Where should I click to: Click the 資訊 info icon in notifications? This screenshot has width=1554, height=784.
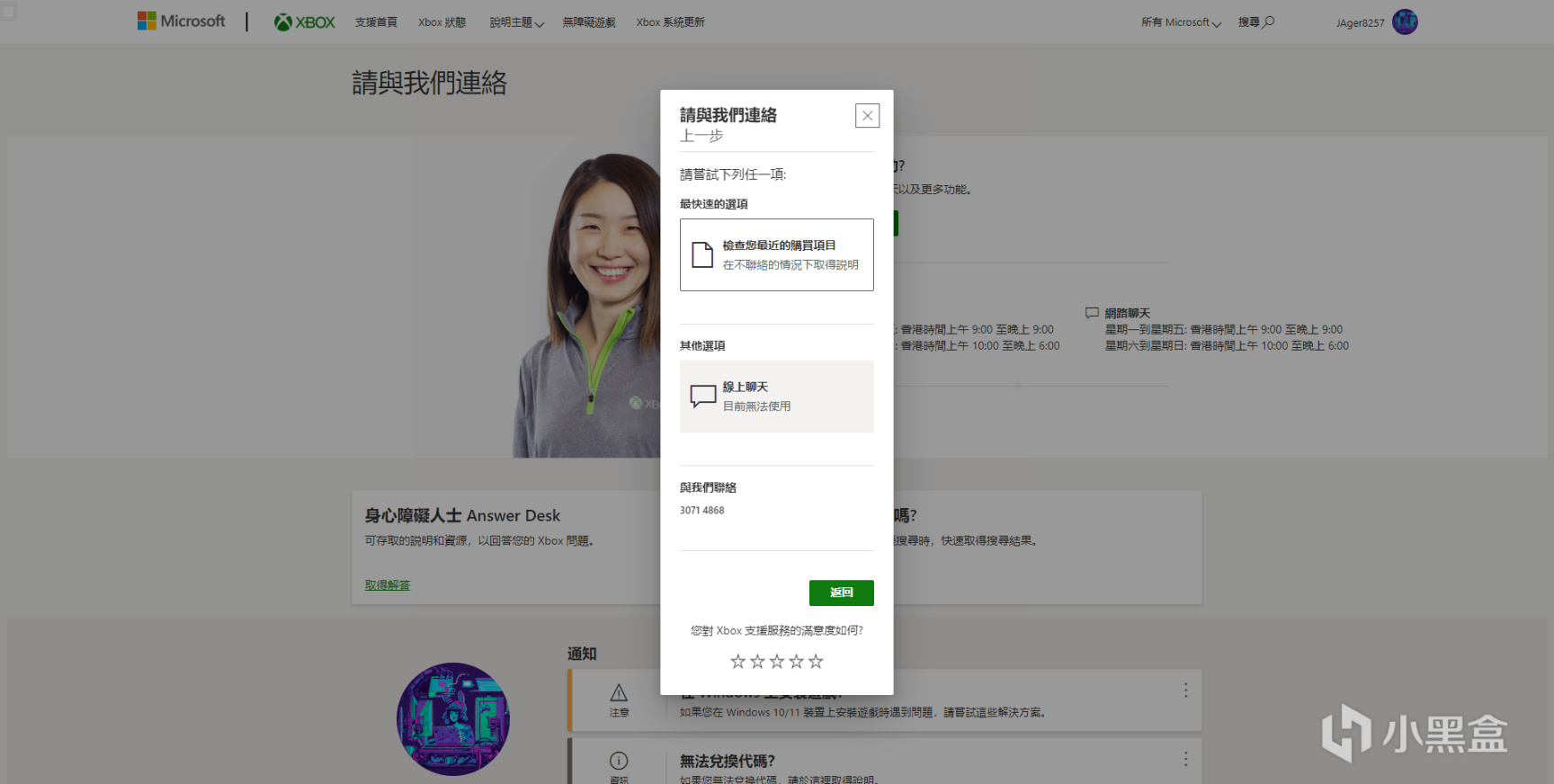pyautogui.click(x=619, y=761)
